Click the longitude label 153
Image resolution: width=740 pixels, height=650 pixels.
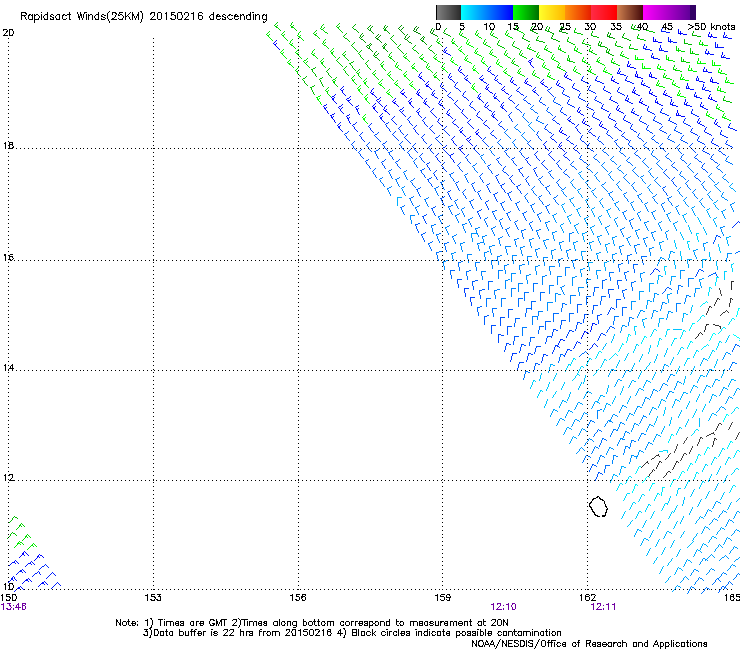point(153,598)
